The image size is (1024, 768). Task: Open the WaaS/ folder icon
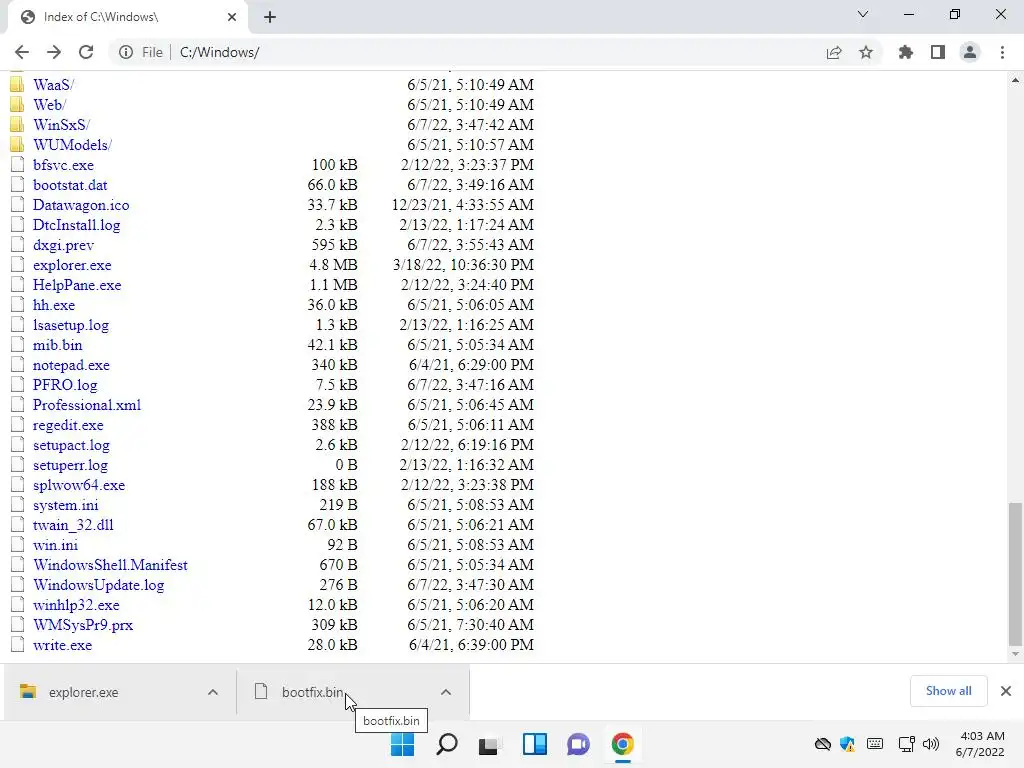(x=18, y=85)
